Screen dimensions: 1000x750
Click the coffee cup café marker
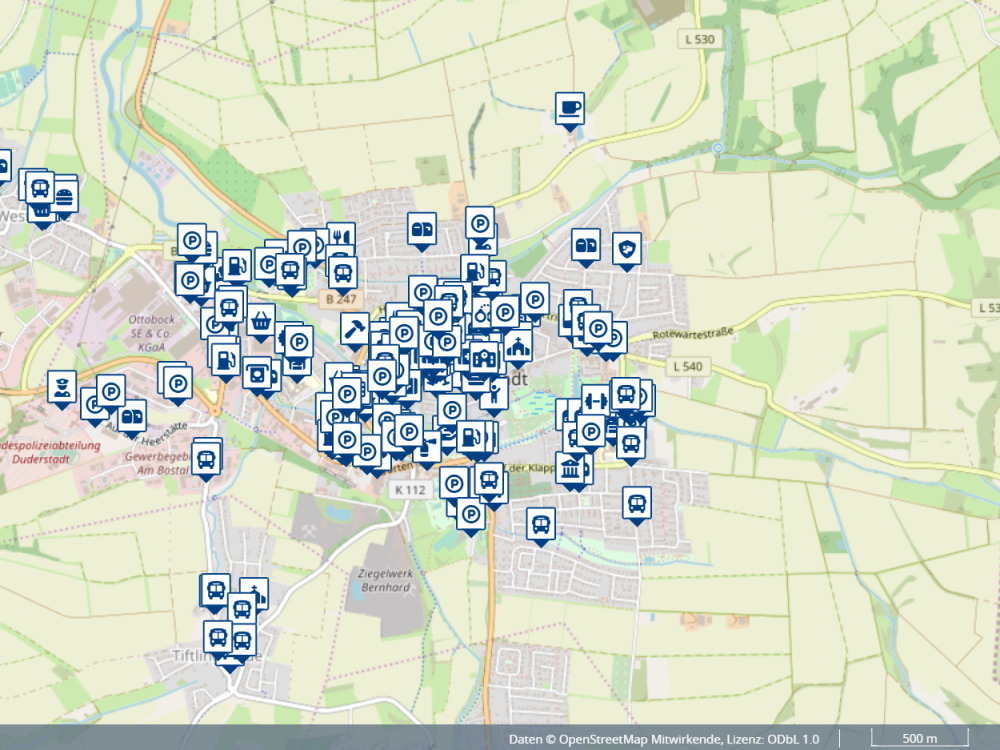[x=570, y=107]
